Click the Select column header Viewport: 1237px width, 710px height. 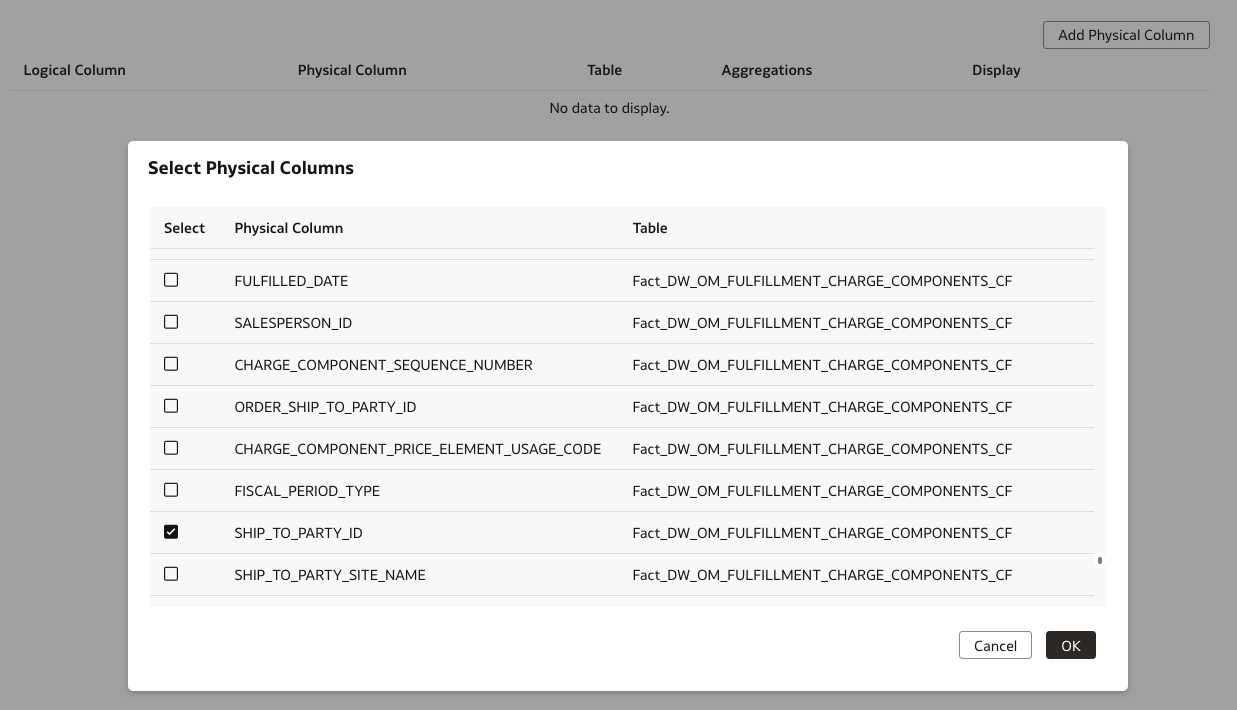click(184, 228)
